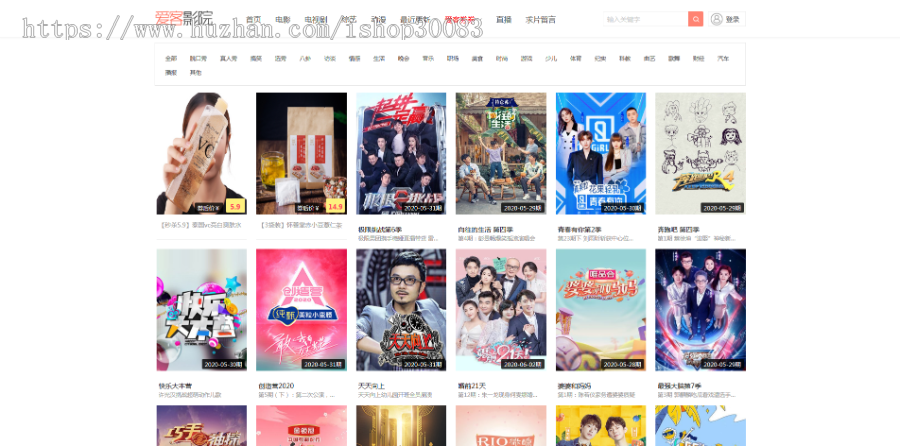Select the 时尚 category filter
The image size is (900, 446).
pos(502,59)
